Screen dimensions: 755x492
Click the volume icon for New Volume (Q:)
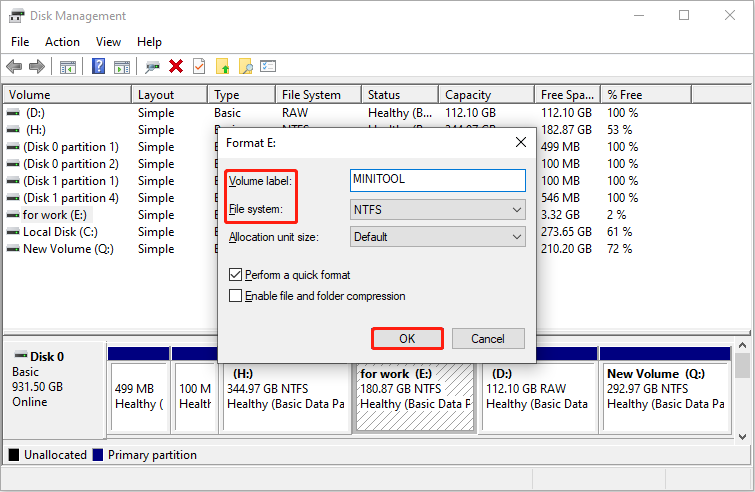point(13,249)
